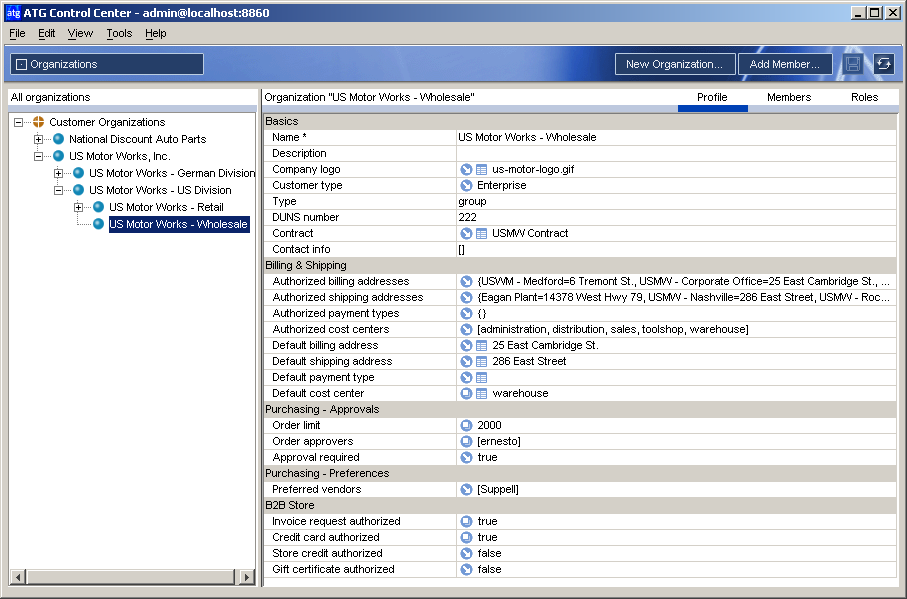
Task: Select the Customer Organizations tree item
Action: click(x=107, y=122)
